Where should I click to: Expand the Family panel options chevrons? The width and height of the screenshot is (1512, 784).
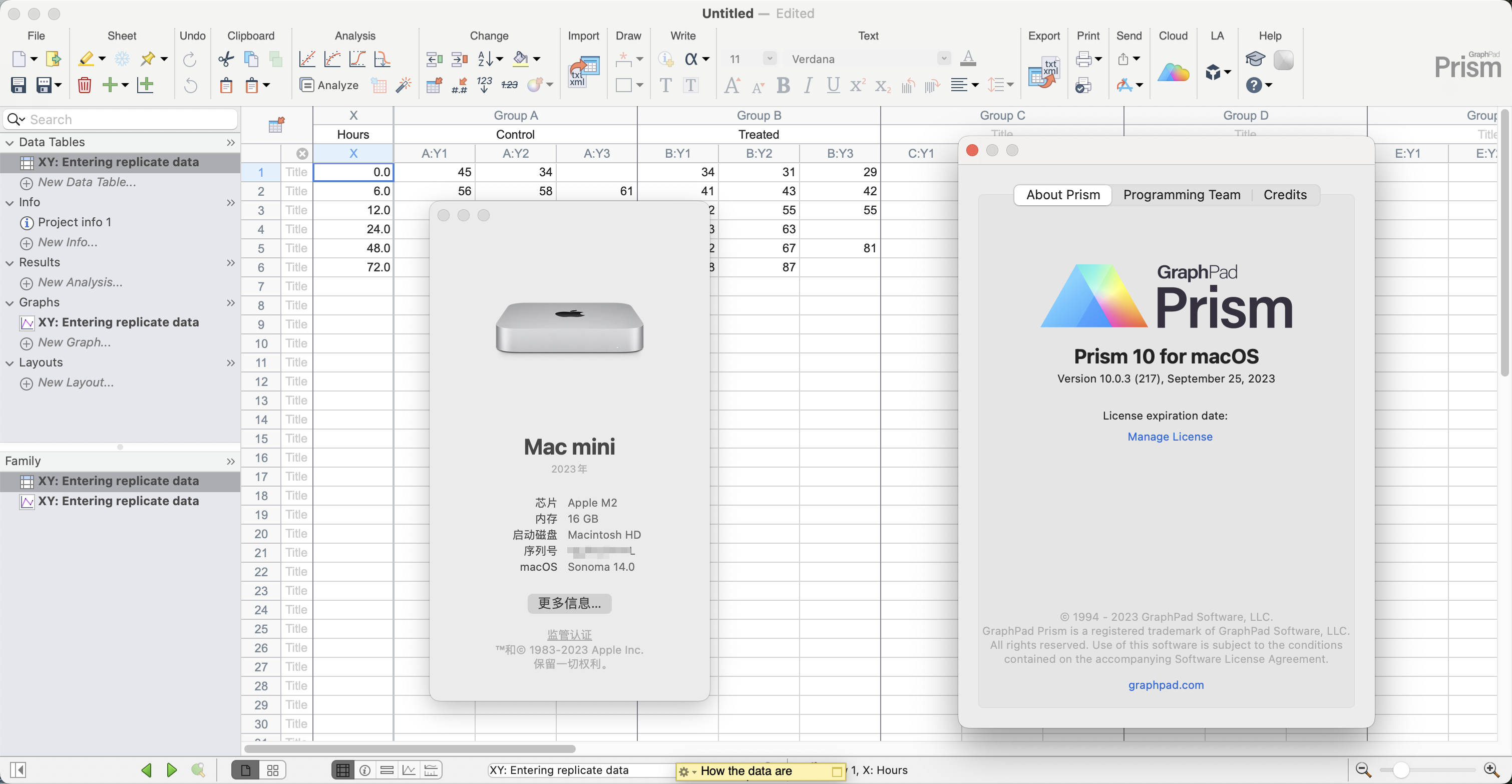click(x=231, y=461)
